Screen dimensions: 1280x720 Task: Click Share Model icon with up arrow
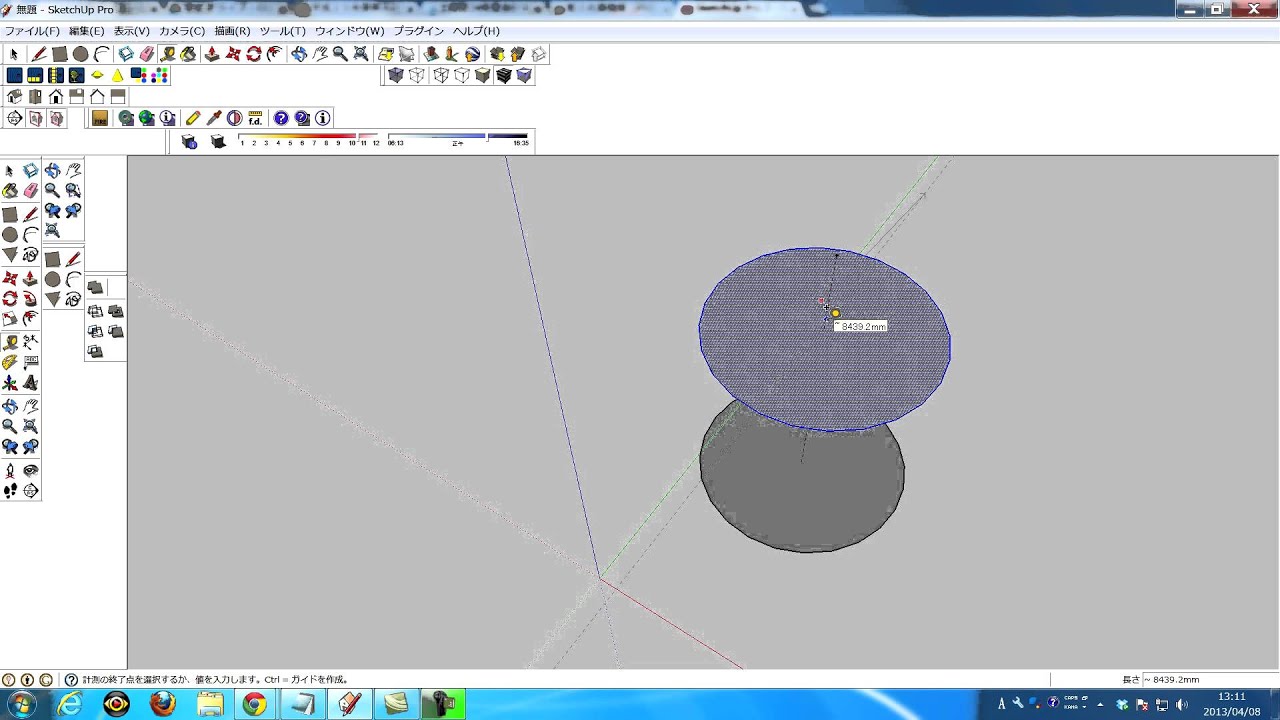point(517,54)
